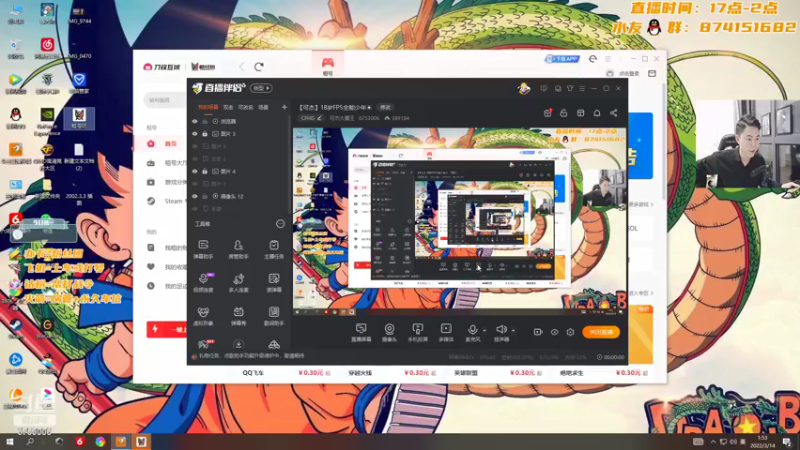The image size is (800, 450).
Task: Click the streamer avatar in title bar
Action: tap(524, 88)
